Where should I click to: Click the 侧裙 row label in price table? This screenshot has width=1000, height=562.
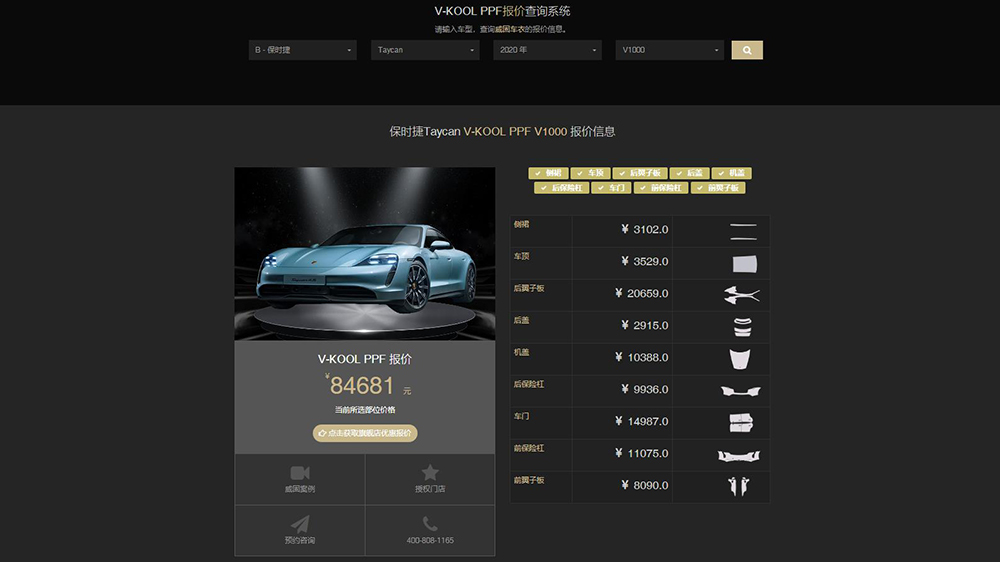pos(522,225)
